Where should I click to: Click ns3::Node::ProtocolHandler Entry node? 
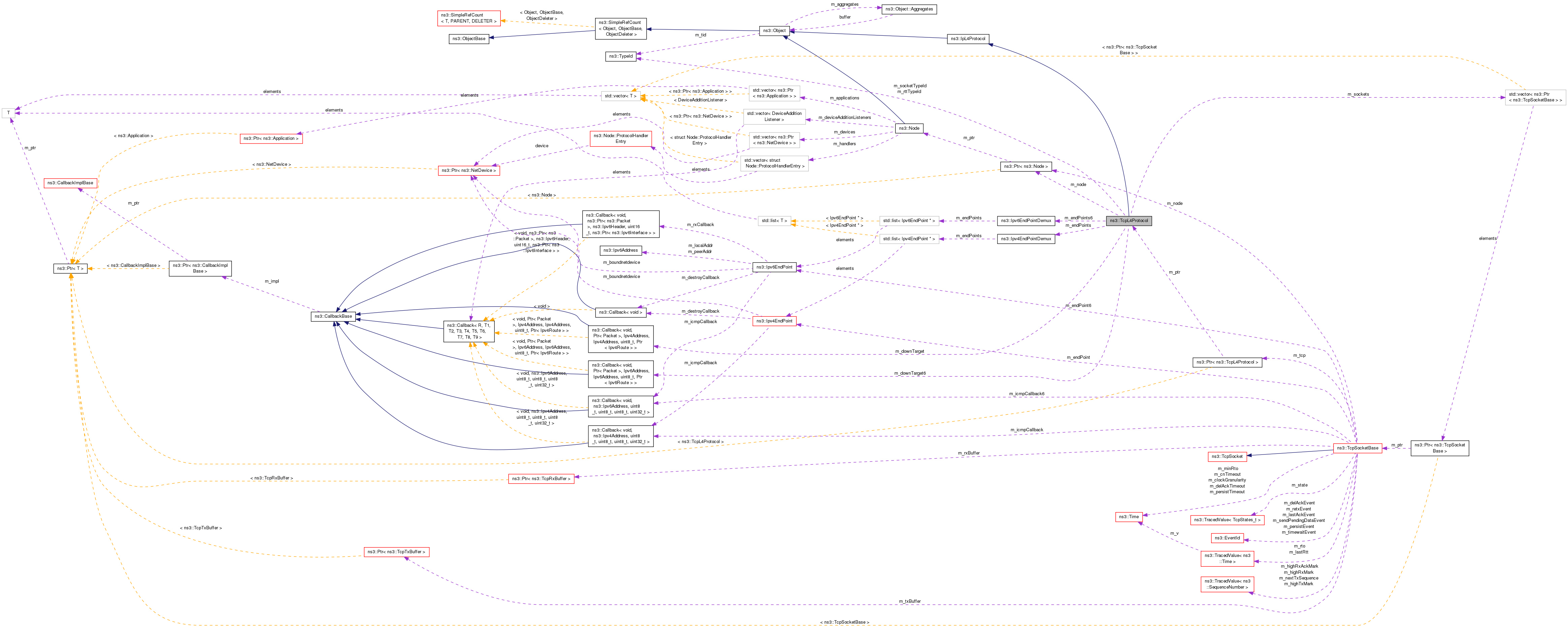coord(620,138)
